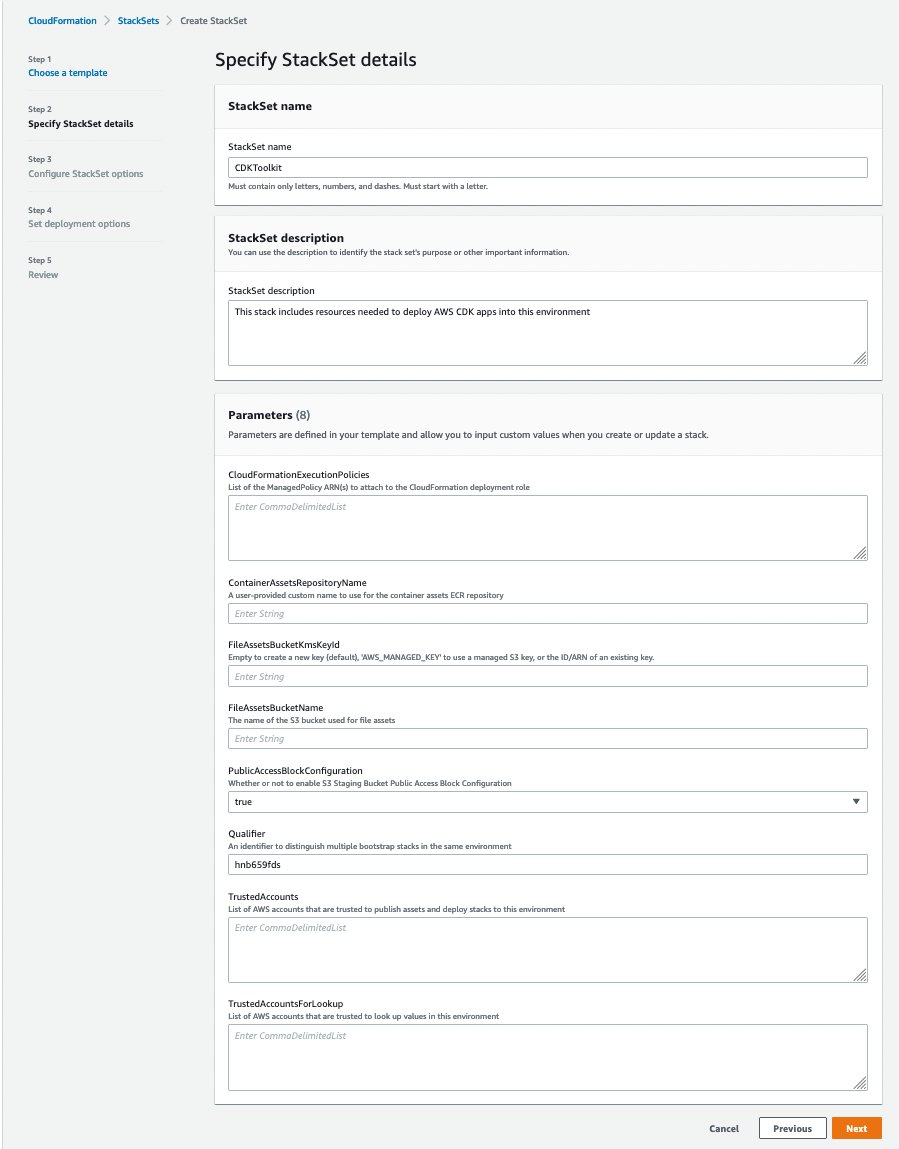This screenshot has width=899, height=1149.
Task: Open the CloudFormation breadcrumb link
Action: [62, 20]
